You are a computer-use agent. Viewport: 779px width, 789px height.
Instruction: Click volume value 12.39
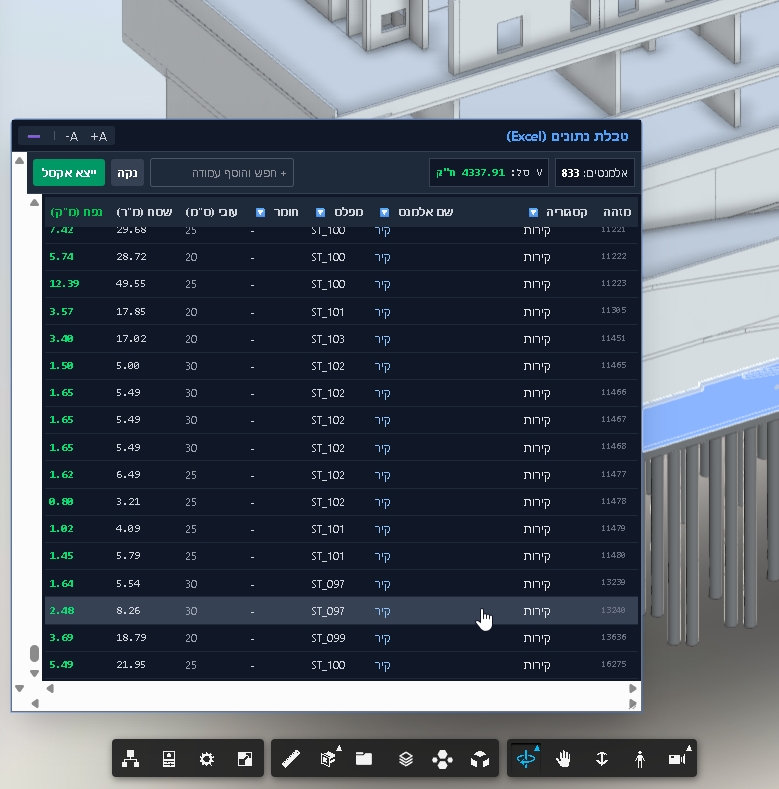(x=64, y=283)
